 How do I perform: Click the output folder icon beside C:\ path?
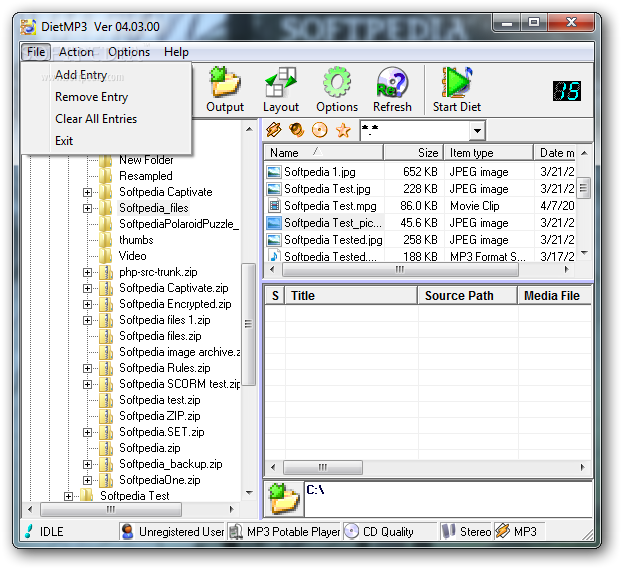[x=284, y=499]
